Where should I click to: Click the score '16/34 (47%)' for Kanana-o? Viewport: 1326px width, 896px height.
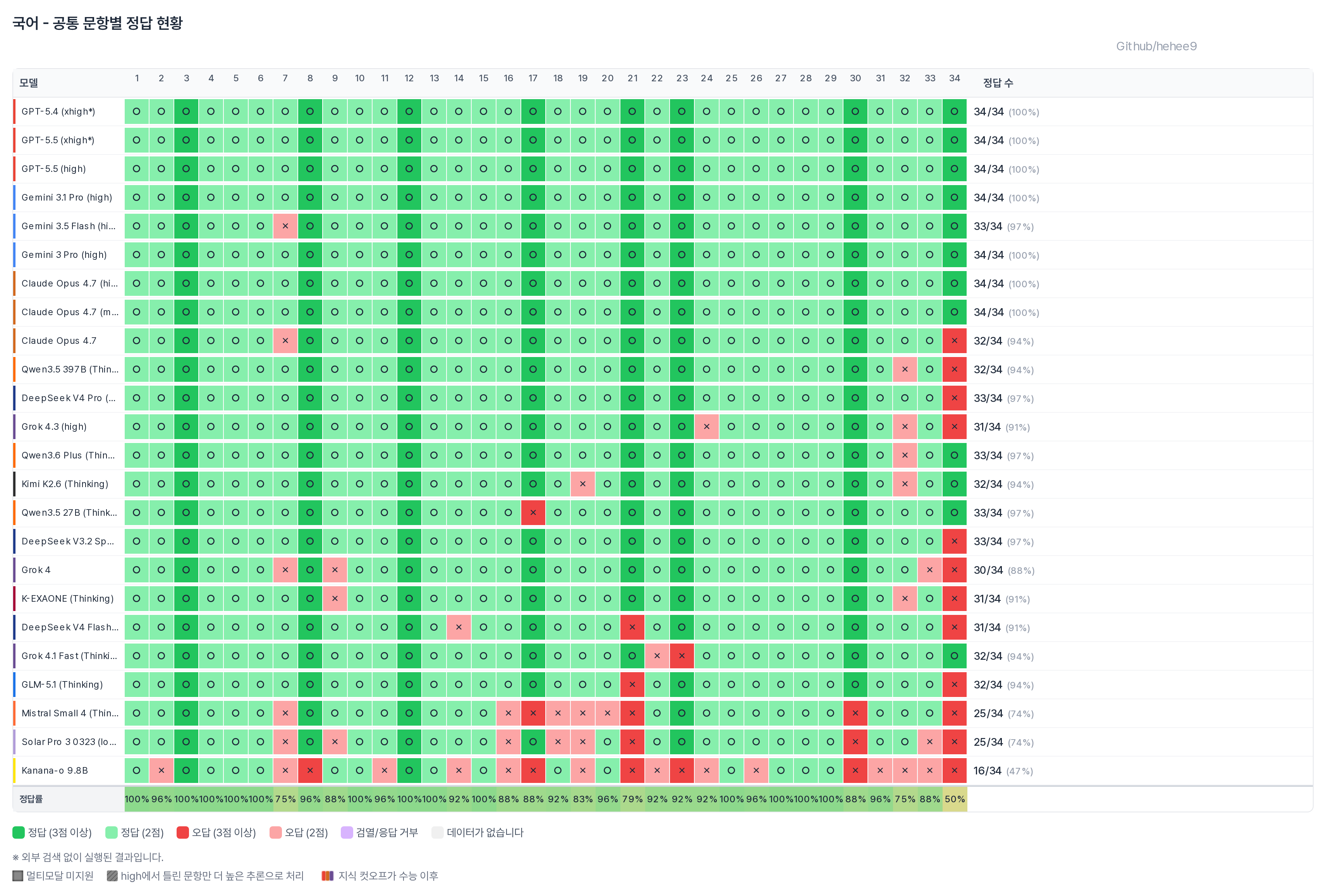tap(1003, 771)
